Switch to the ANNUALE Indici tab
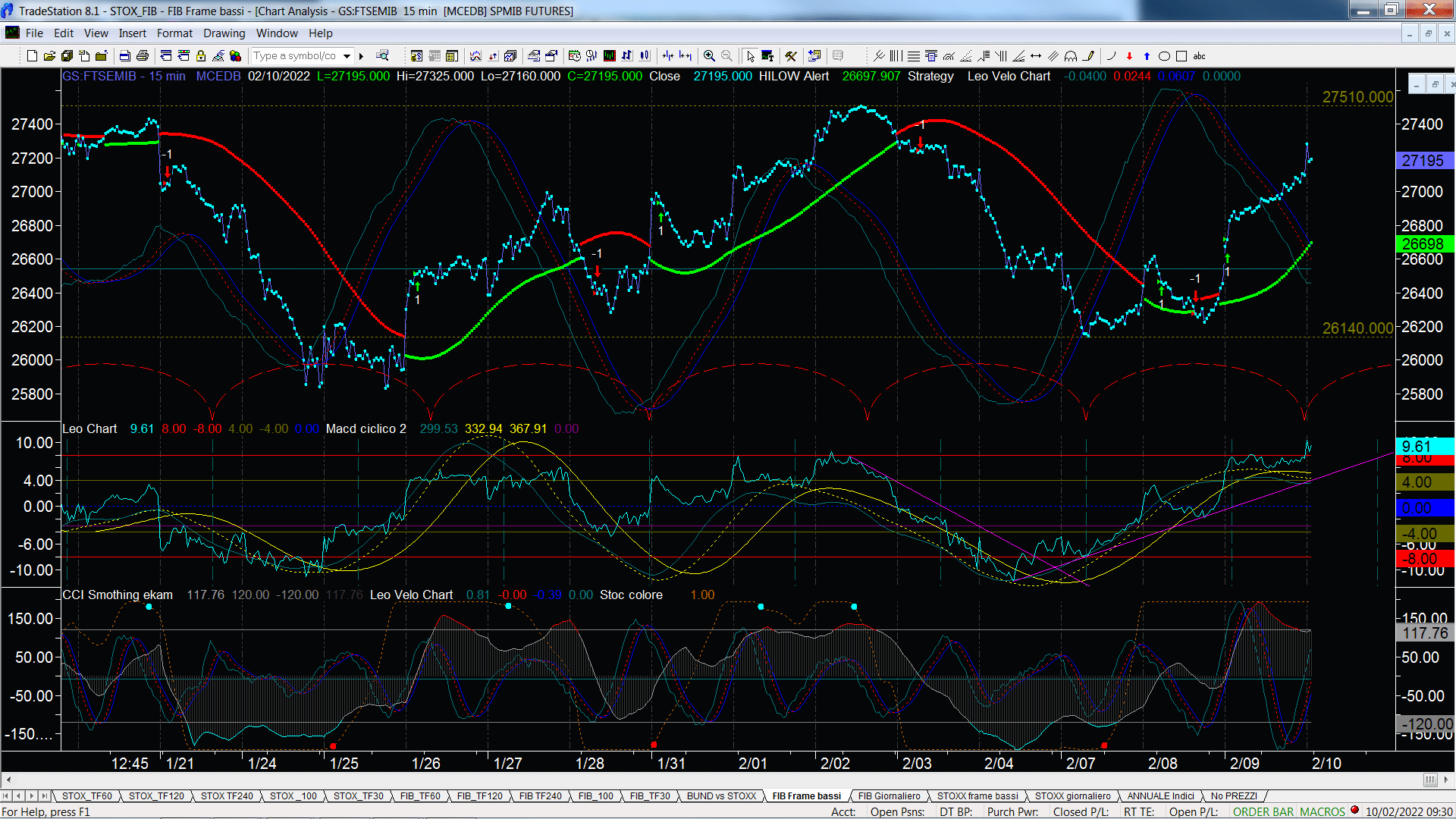This screenshot has width=1456, height=819. [x=1161, y=795]
